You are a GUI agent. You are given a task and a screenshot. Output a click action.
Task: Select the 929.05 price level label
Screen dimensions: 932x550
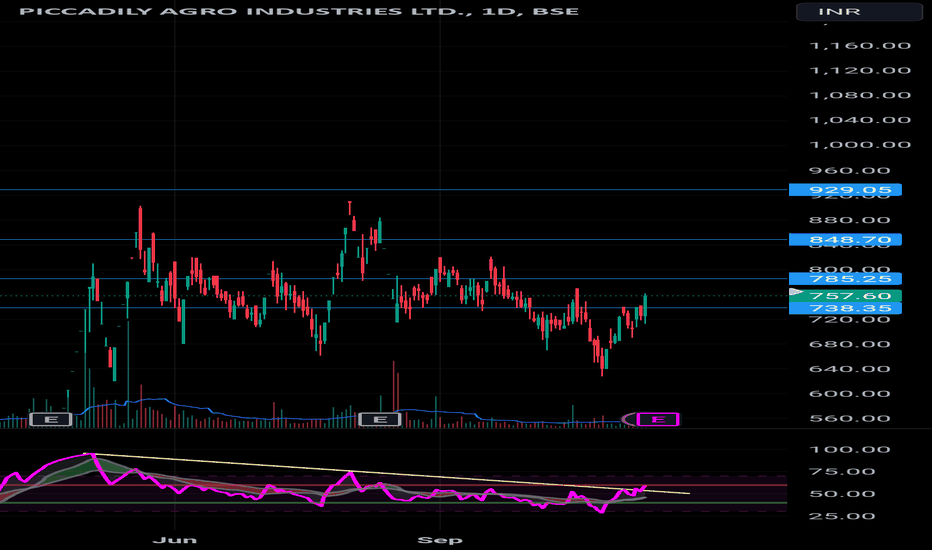click(x=845, y=190)
